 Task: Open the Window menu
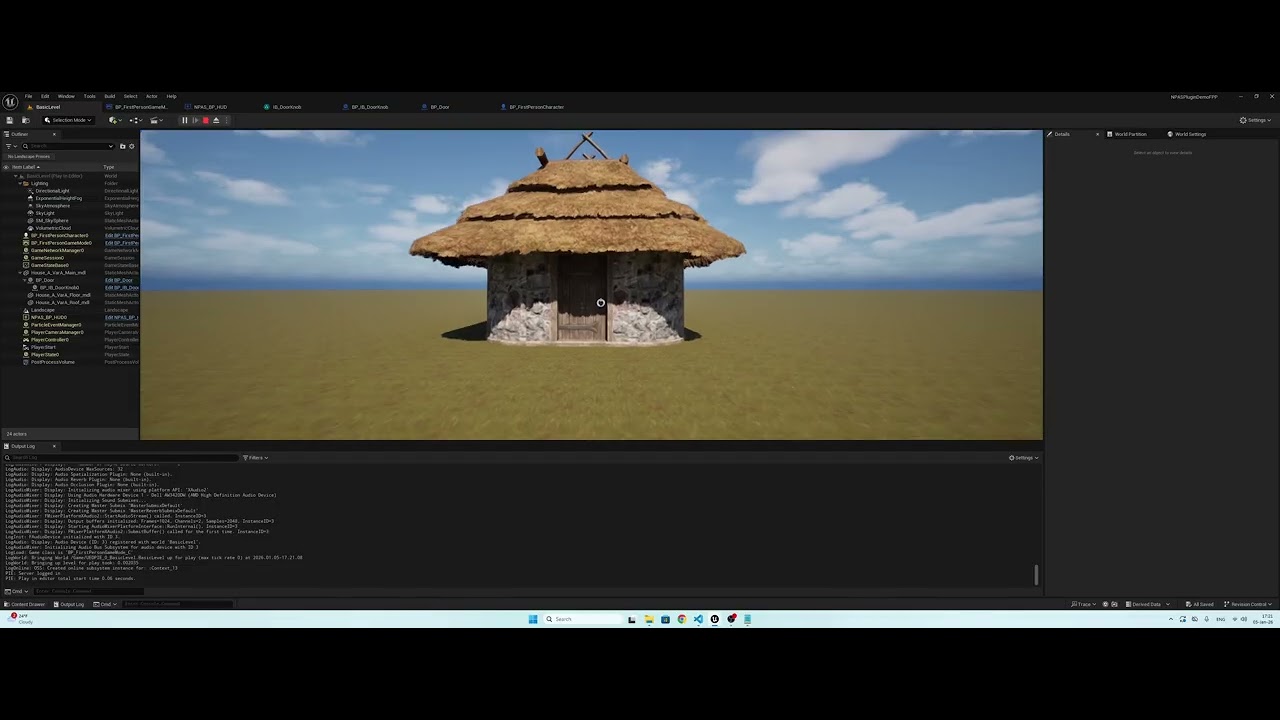tap(66, 96)
